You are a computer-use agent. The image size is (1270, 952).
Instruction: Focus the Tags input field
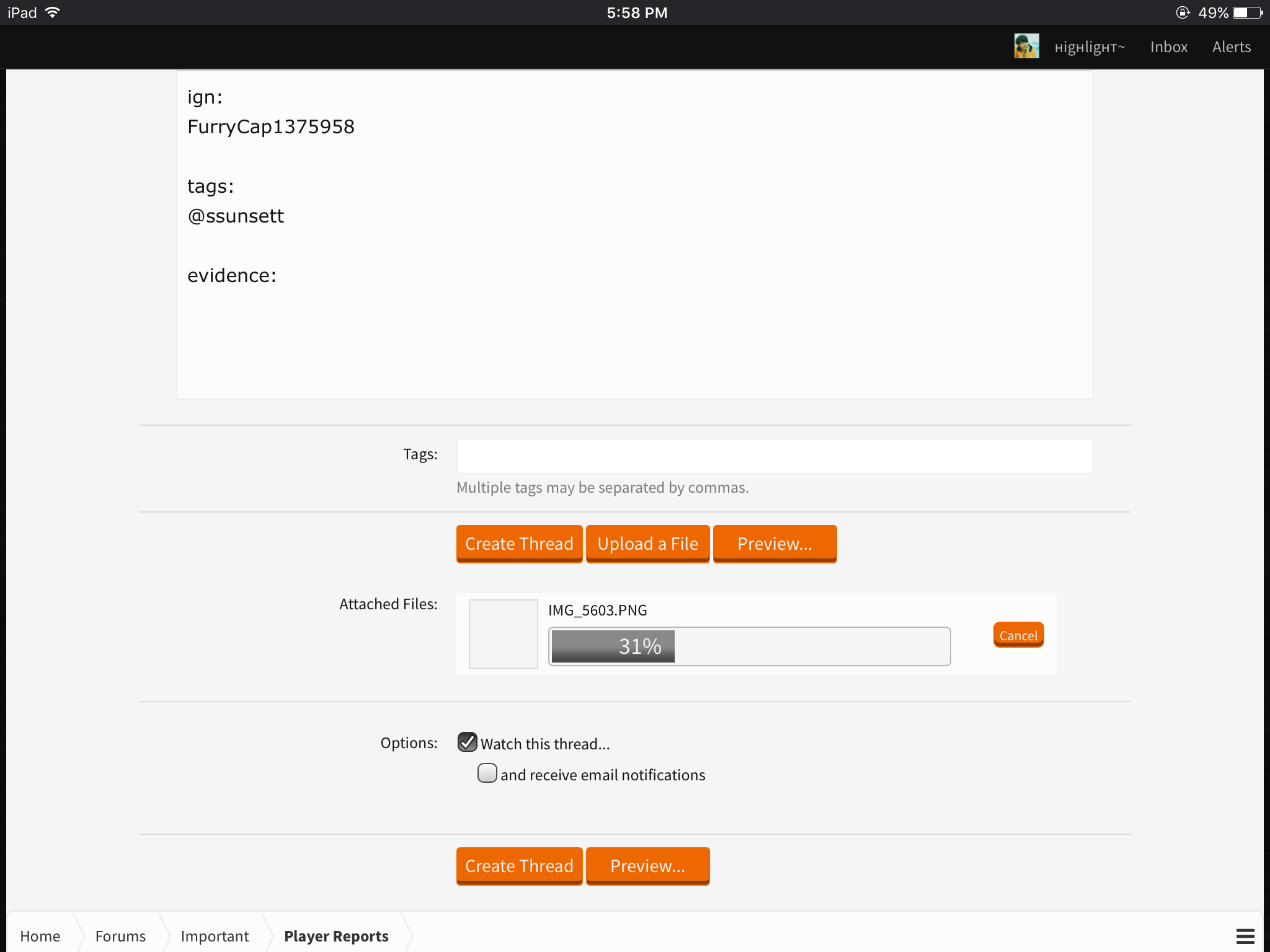775,456
